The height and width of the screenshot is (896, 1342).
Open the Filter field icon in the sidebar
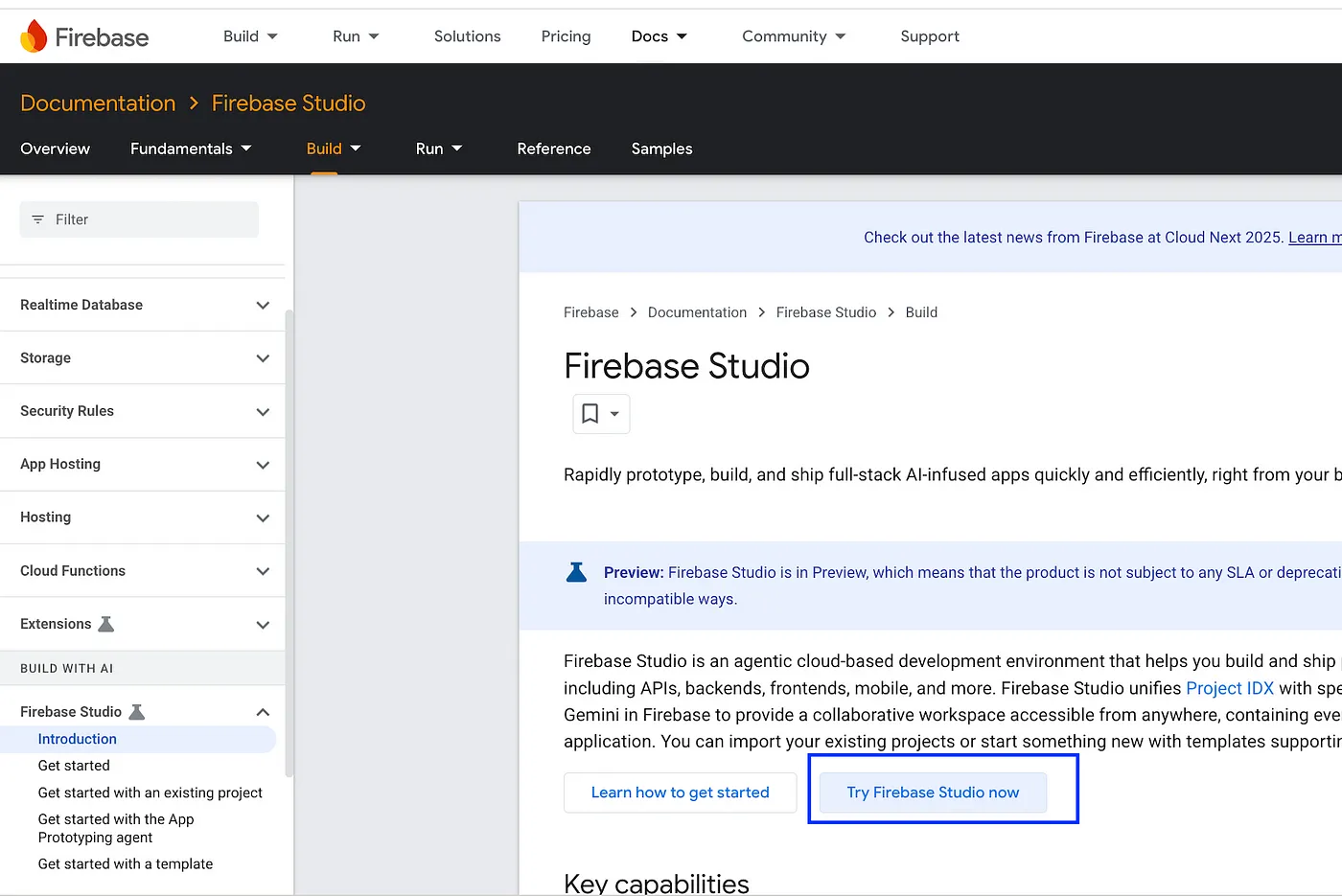(37, 218)
